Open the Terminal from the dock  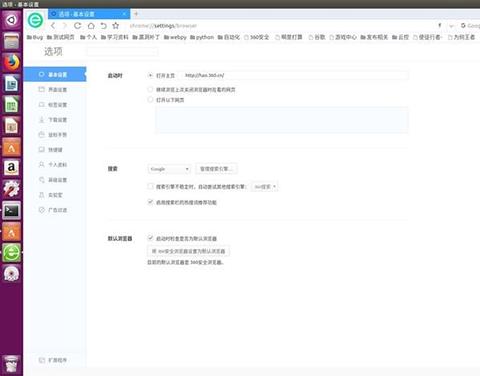[12, 211]
